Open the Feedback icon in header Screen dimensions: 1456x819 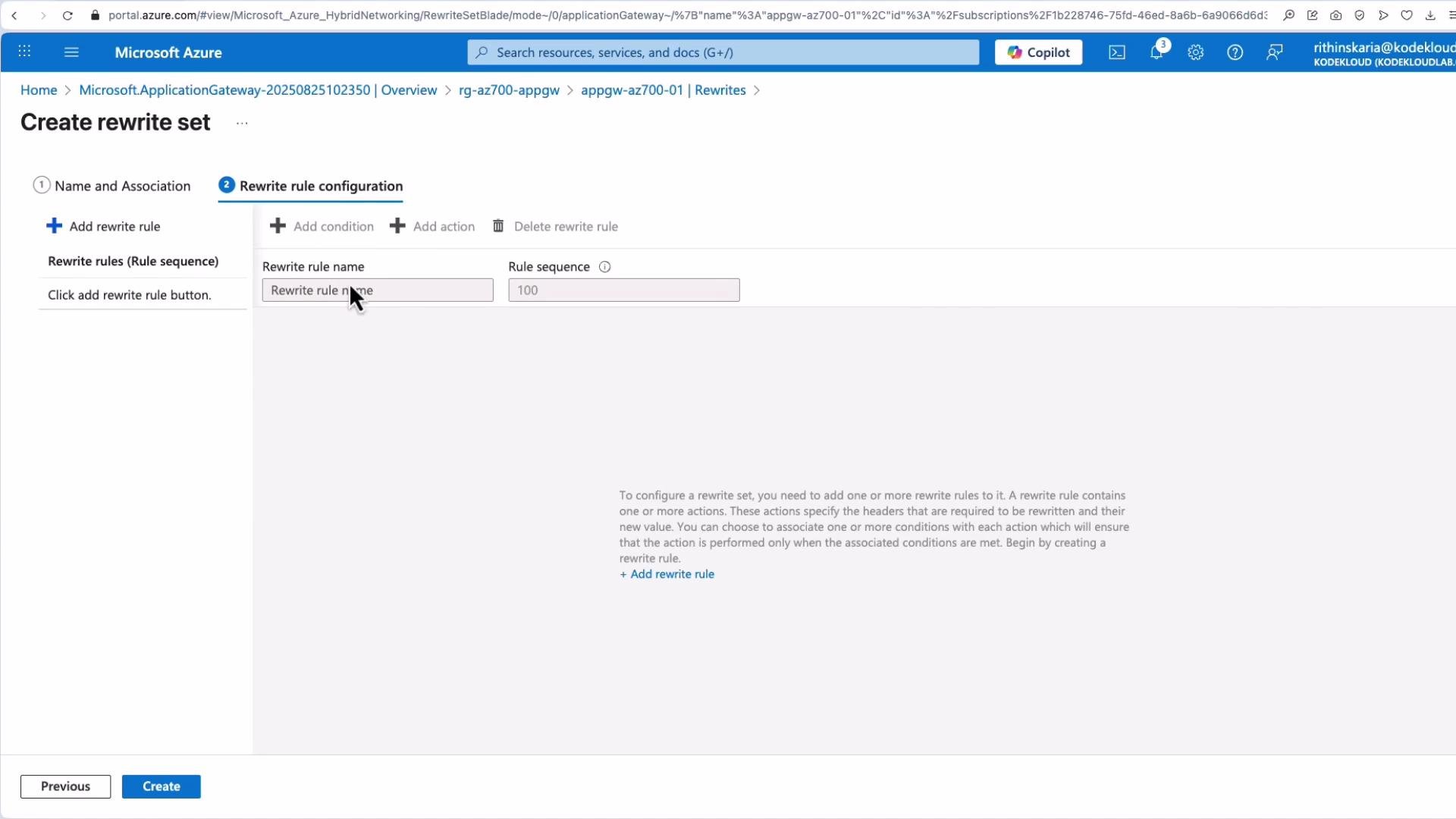1275,52
